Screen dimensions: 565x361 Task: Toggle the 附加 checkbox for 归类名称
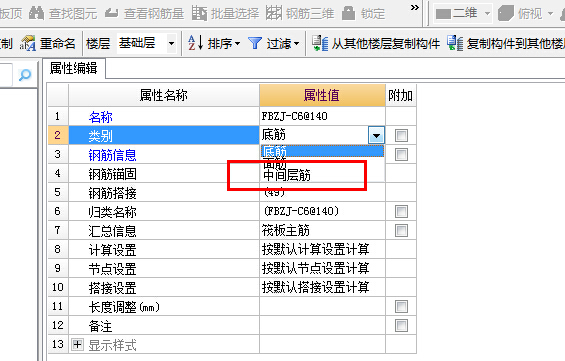click(401, 211)
